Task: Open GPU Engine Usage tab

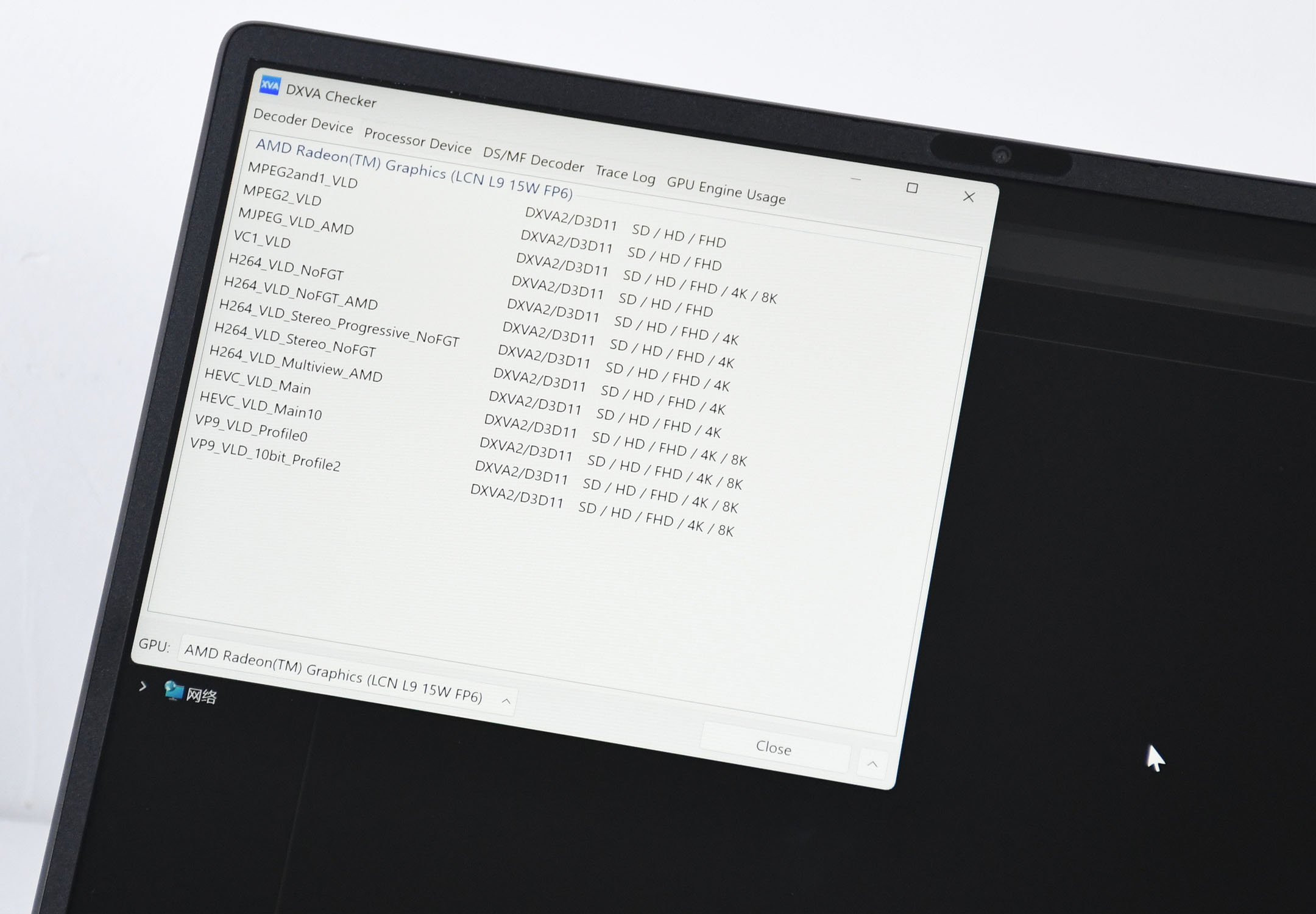Action: tap(726, 191)
